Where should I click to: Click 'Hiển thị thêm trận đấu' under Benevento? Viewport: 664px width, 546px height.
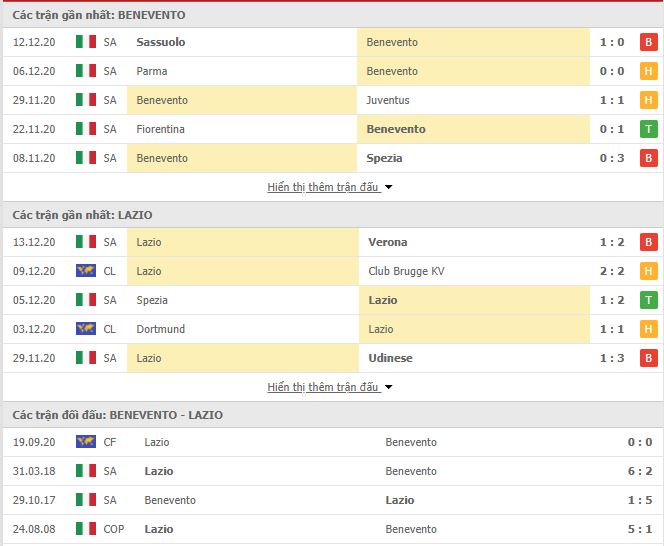click(323, 187)
